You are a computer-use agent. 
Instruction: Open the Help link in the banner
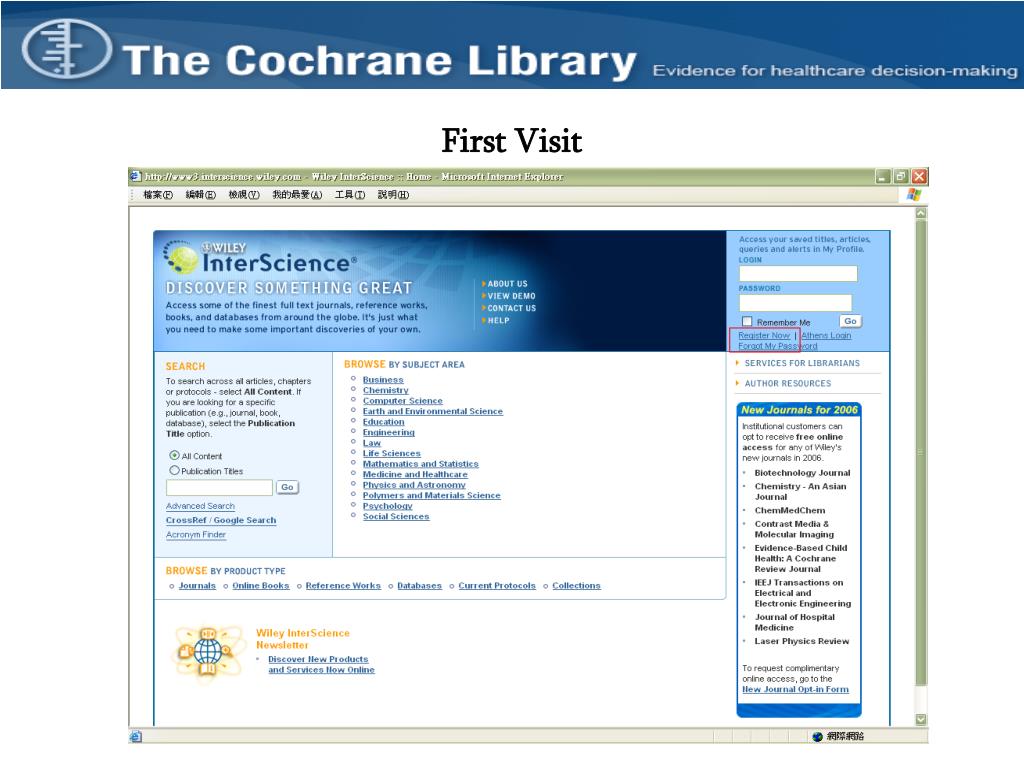[x=498, y=321]
